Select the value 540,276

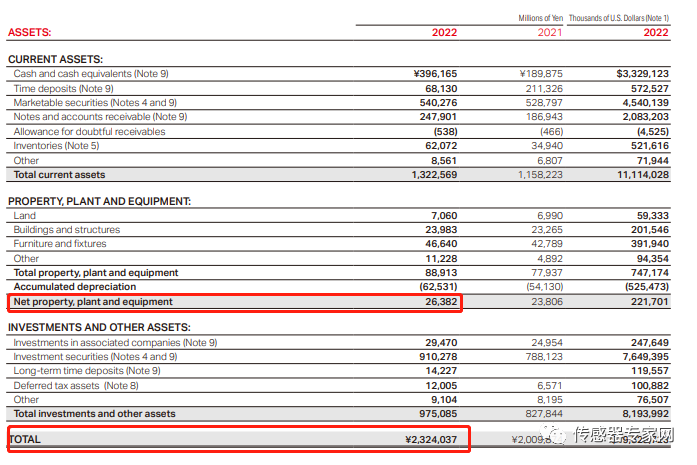(438, 103)
